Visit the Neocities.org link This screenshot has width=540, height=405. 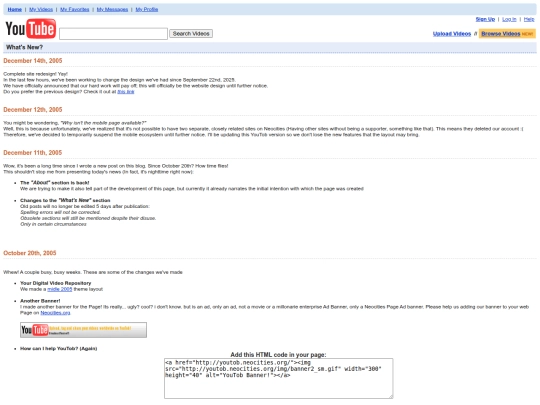click(55, 313)
